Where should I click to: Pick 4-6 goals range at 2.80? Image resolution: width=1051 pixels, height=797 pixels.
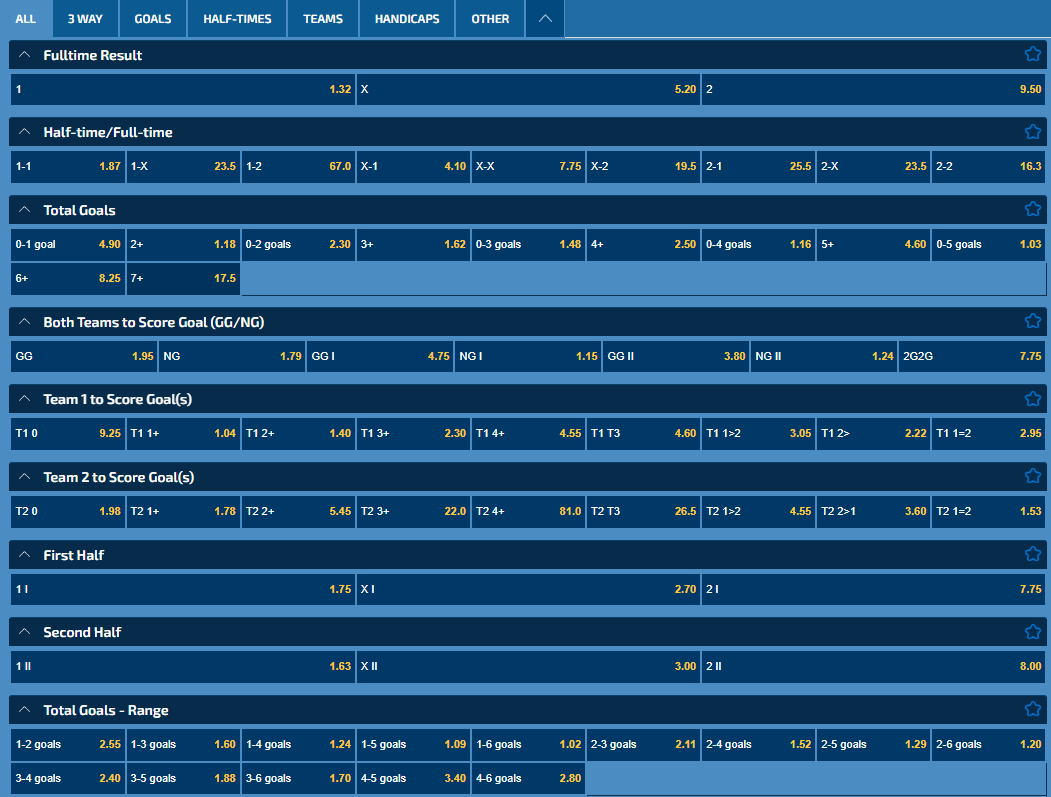tap(528, 778)
